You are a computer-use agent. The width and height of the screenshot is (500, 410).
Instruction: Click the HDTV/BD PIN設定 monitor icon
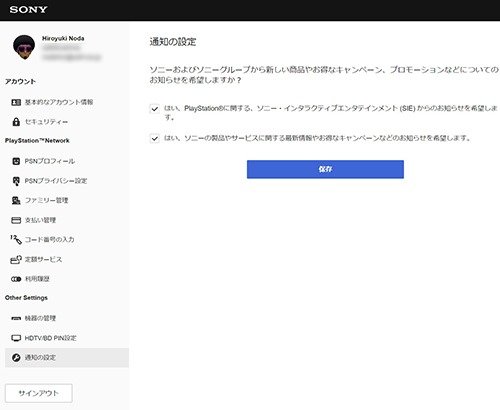[16, 338]
